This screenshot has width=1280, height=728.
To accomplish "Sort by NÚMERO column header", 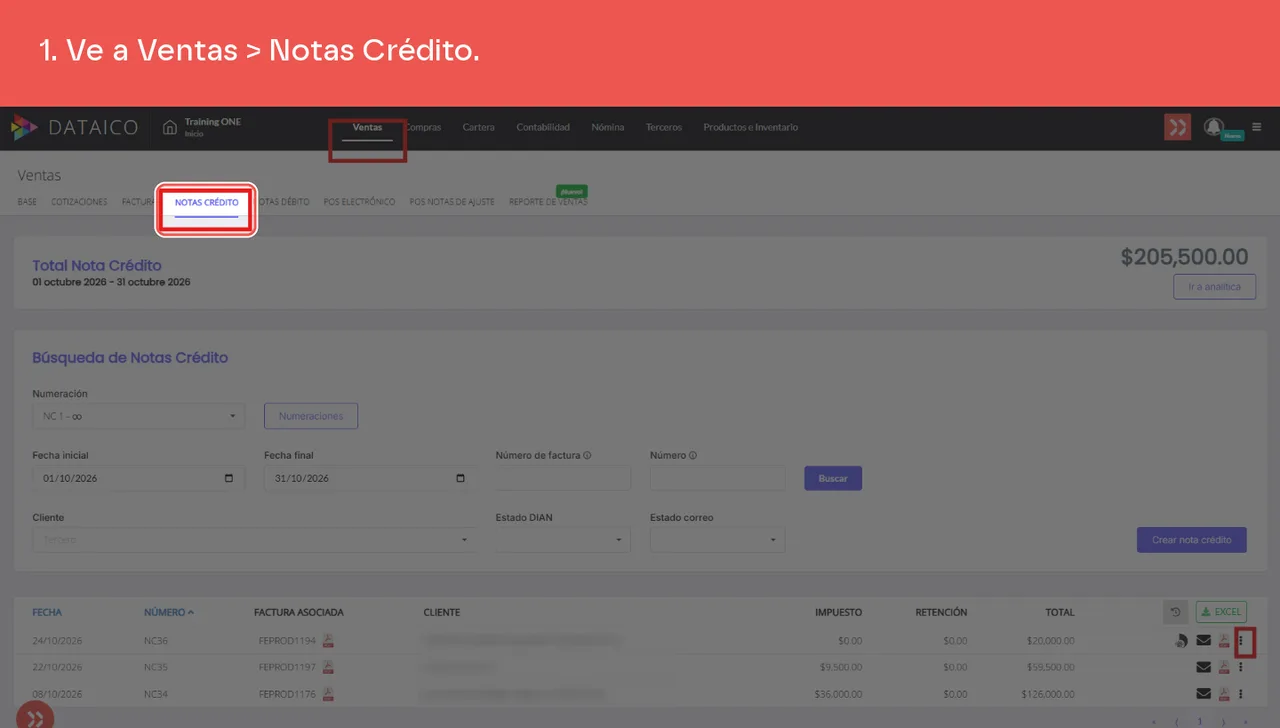I will point(169,612).
